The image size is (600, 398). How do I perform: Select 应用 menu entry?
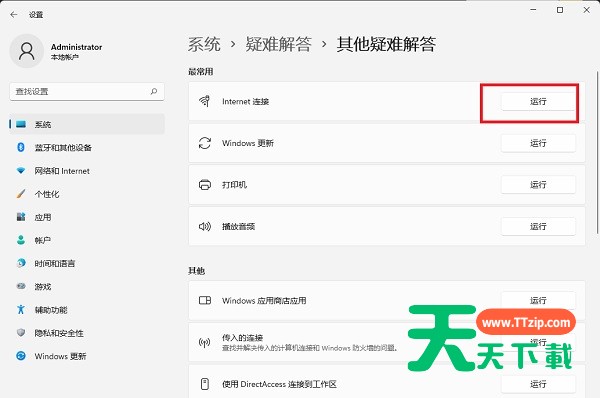click(87, 217)
